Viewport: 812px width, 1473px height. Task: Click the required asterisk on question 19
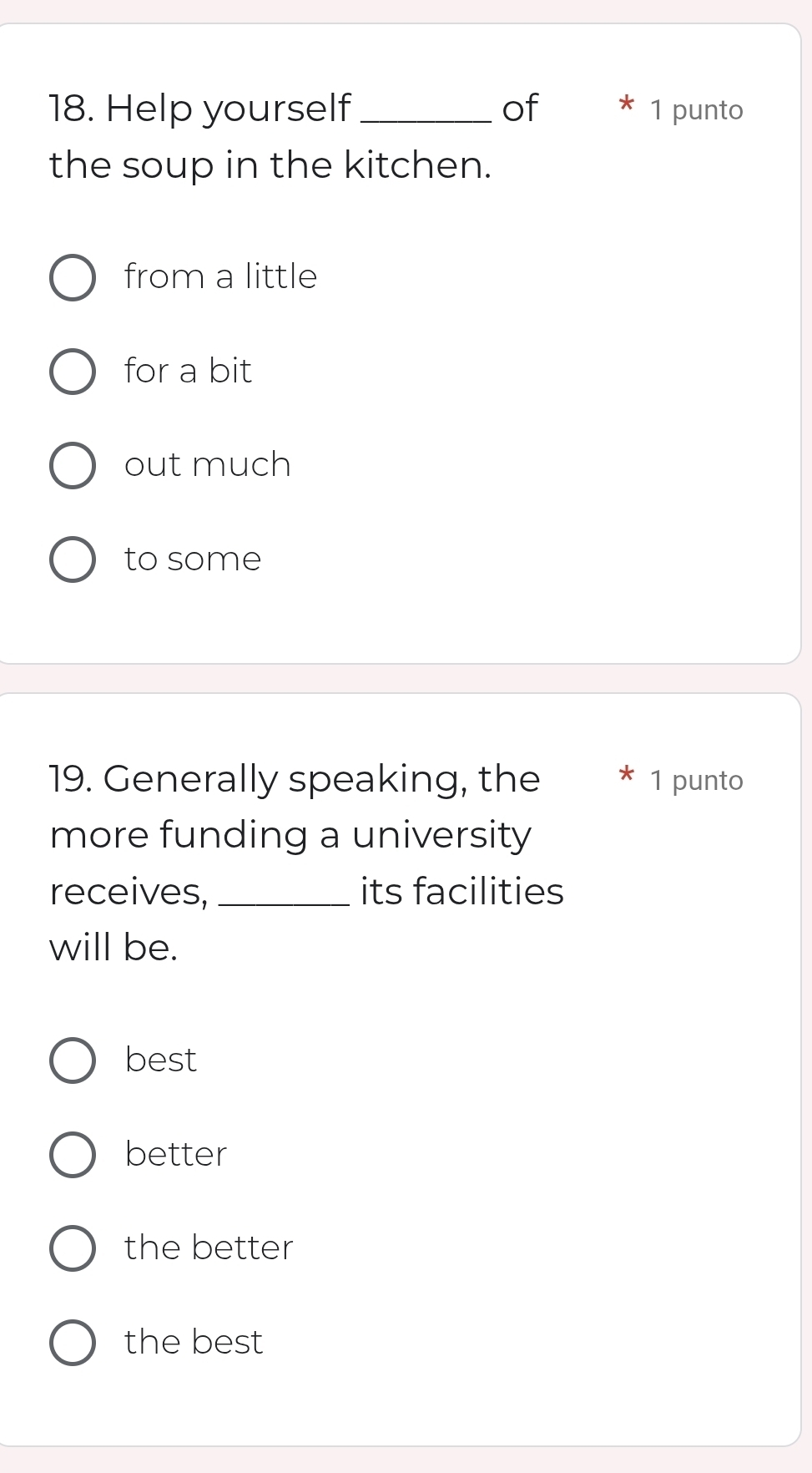tap(627, 777)
